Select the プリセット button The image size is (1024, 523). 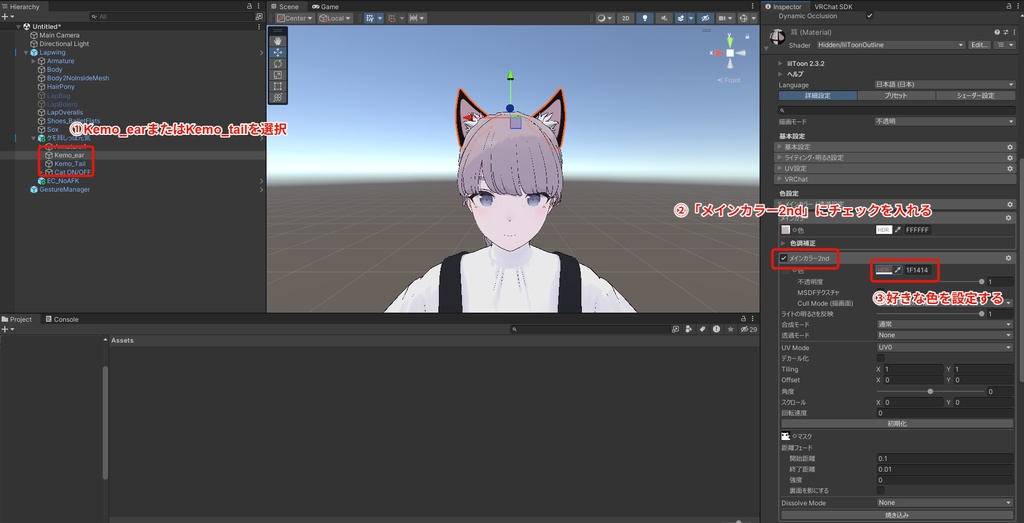[x=896, y=95]
